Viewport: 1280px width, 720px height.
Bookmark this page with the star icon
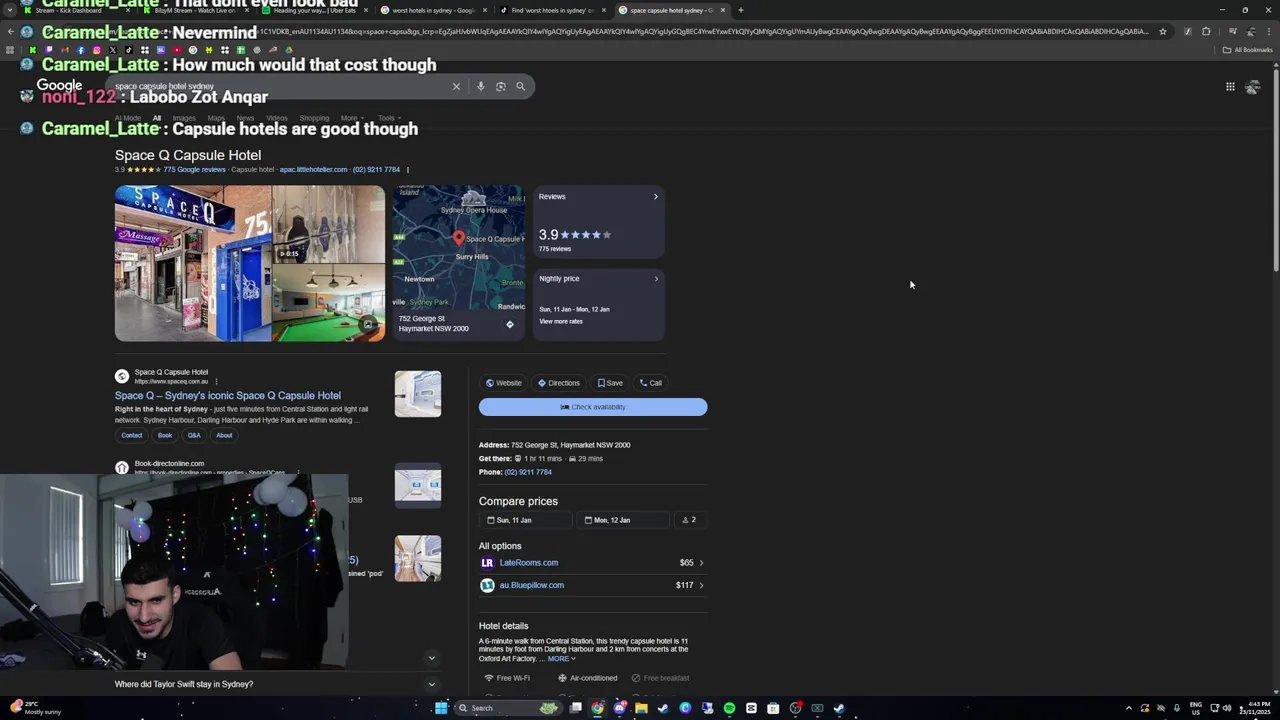1162,31
